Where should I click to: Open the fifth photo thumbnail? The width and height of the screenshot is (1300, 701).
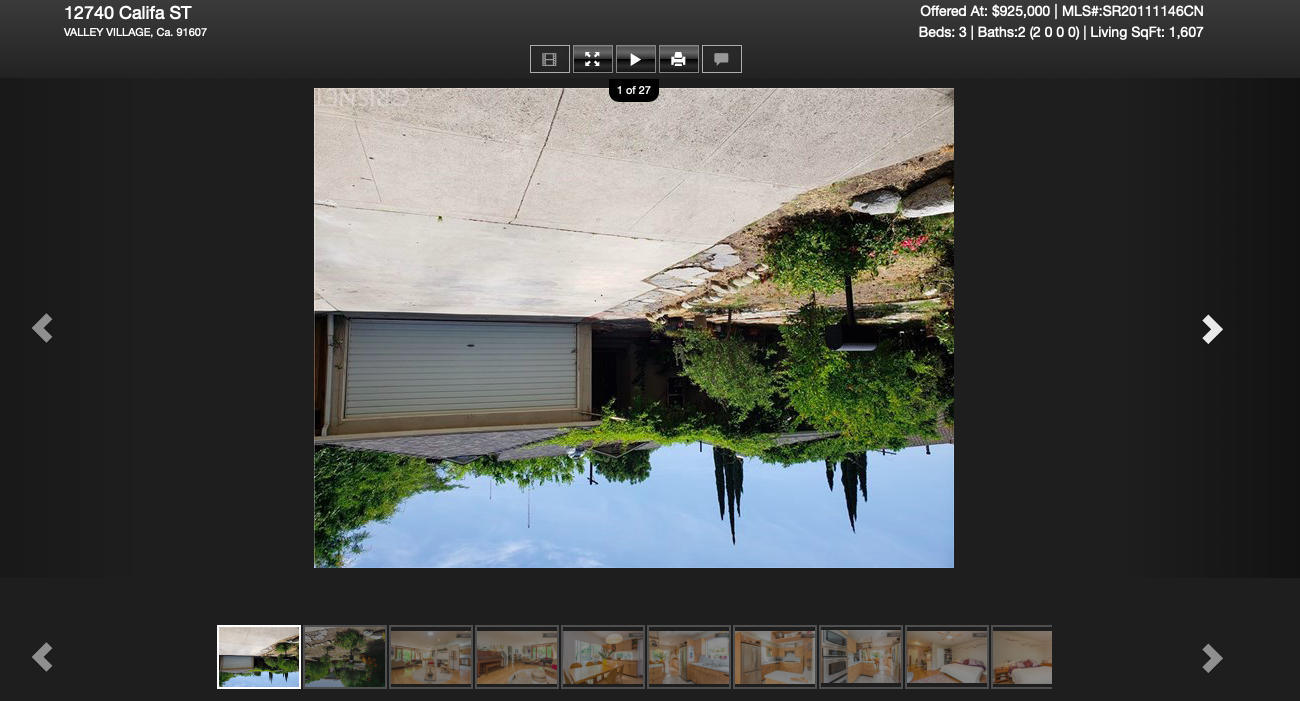click(603, 657)
